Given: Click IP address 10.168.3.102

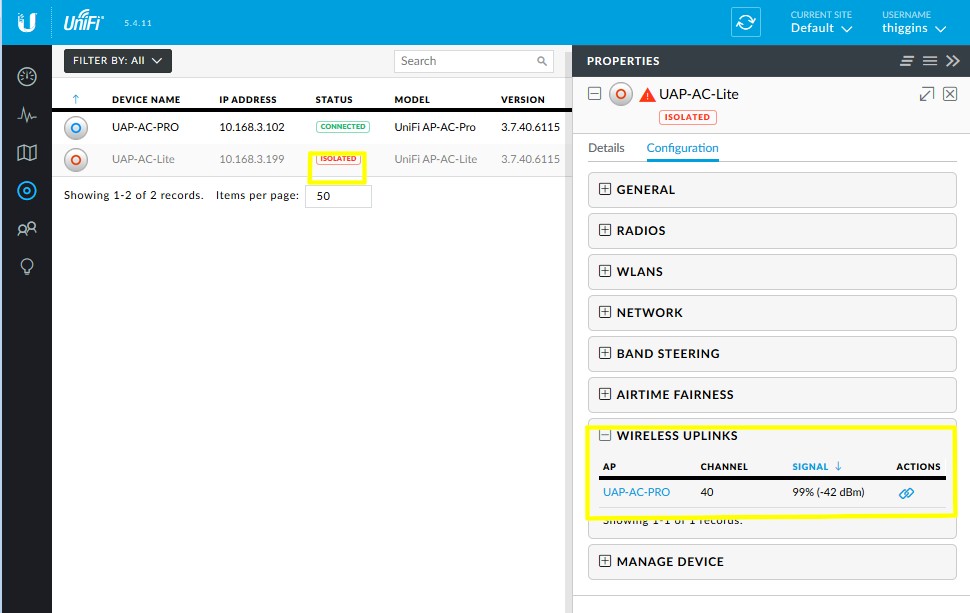Looking at the screenshot, I should tap(252, 127).
